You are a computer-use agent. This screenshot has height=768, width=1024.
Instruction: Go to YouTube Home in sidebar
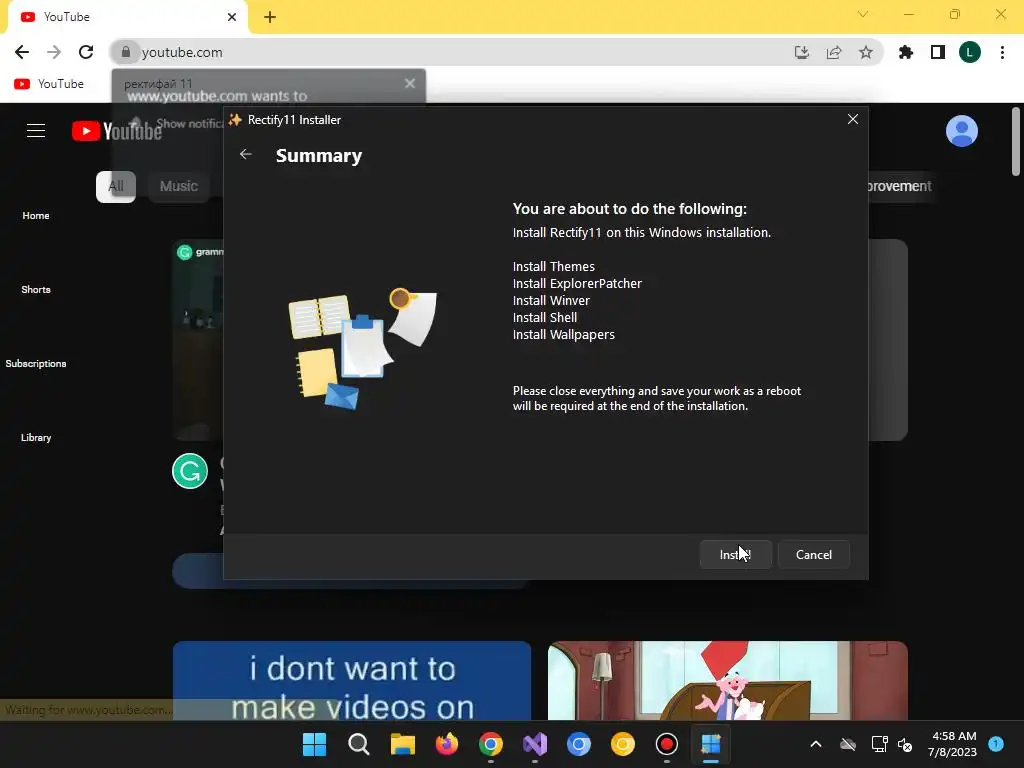point(36,216)
